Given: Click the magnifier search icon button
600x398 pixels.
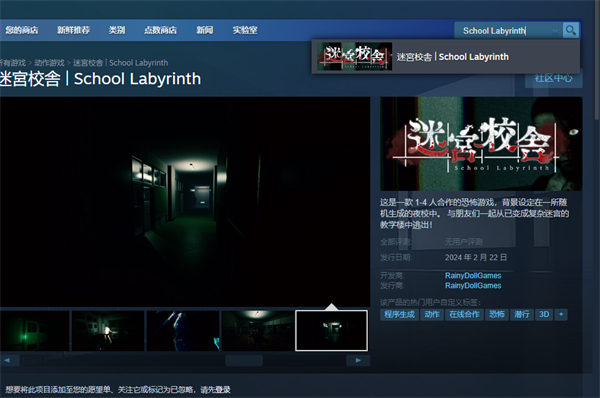Looking at the screenshot, I should (x=570, y=30).
